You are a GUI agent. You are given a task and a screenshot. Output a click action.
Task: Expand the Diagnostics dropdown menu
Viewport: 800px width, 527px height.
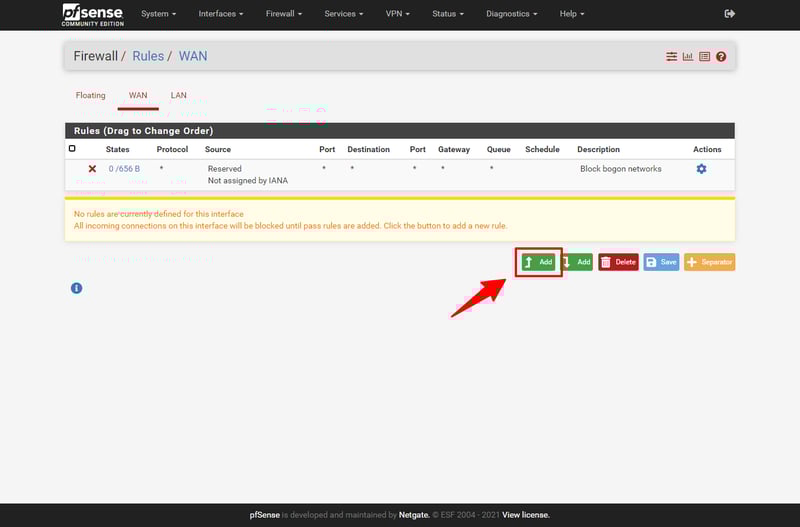[x=511, y=14]
